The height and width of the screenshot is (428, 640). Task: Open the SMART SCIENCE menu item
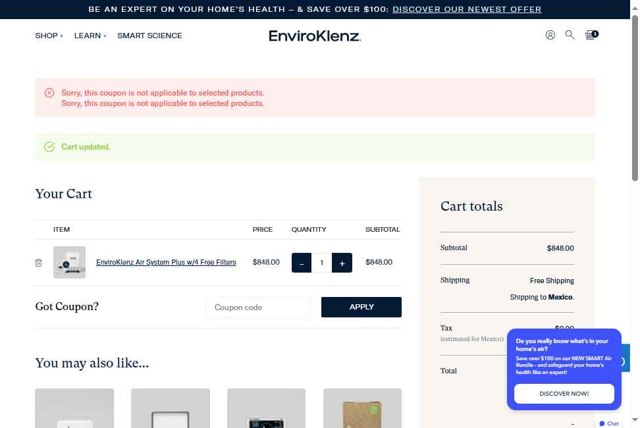point(149,36)
